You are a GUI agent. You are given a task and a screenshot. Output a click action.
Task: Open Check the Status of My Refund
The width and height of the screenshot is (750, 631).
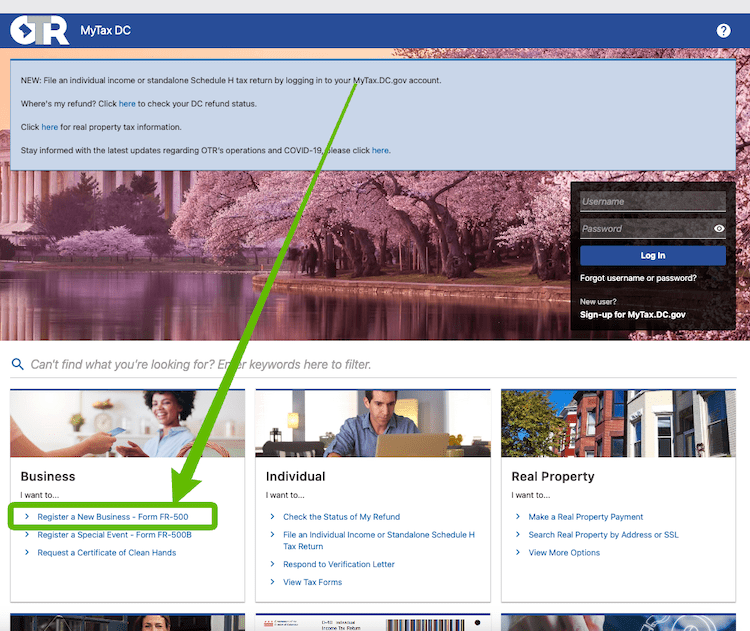[341, 517]
